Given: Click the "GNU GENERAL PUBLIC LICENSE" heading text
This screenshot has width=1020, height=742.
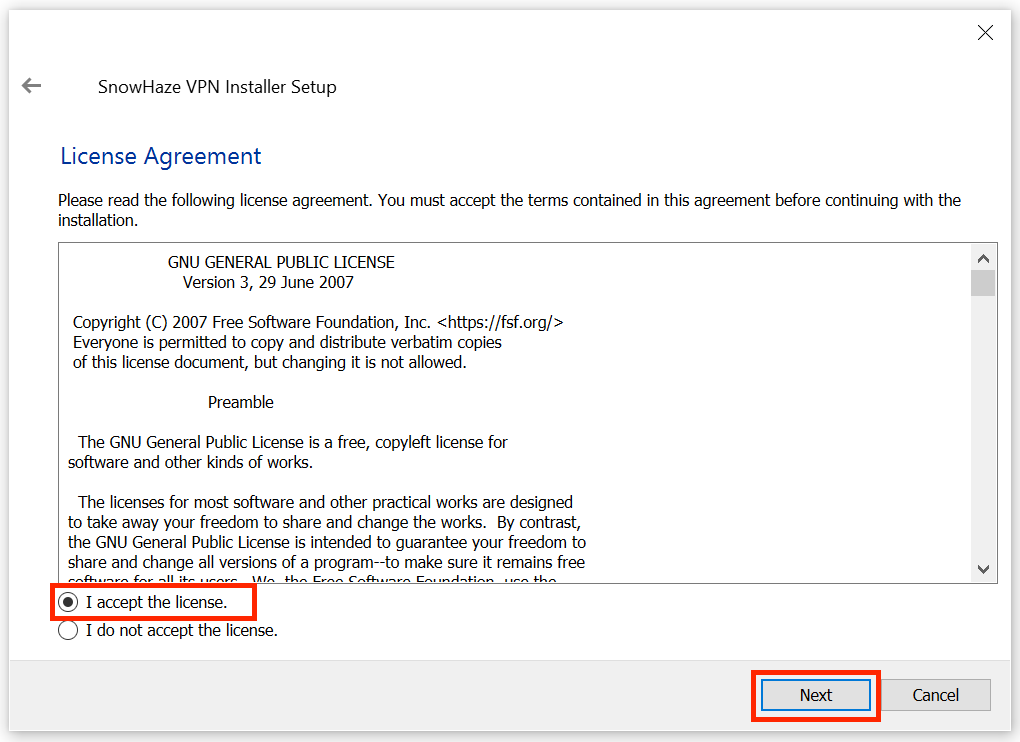Looking at the screenshot, I should click(281, 262).
